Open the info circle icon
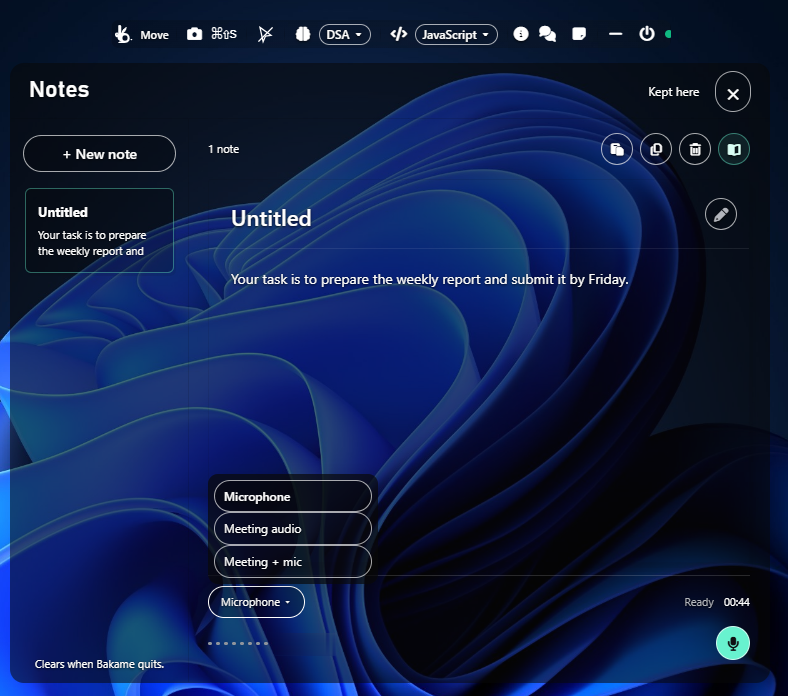 [x=521, y=34]
